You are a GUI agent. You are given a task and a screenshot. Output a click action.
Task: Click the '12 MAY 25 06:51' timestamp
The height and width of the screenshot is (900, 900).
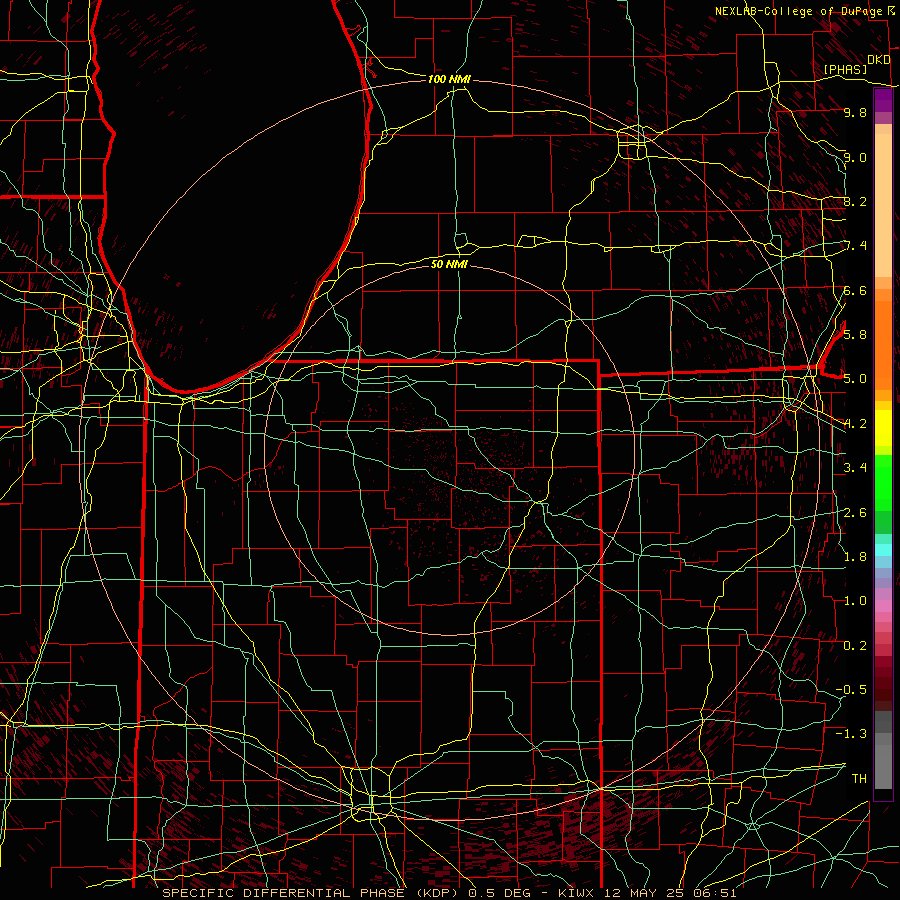click(x=670, y=893)
